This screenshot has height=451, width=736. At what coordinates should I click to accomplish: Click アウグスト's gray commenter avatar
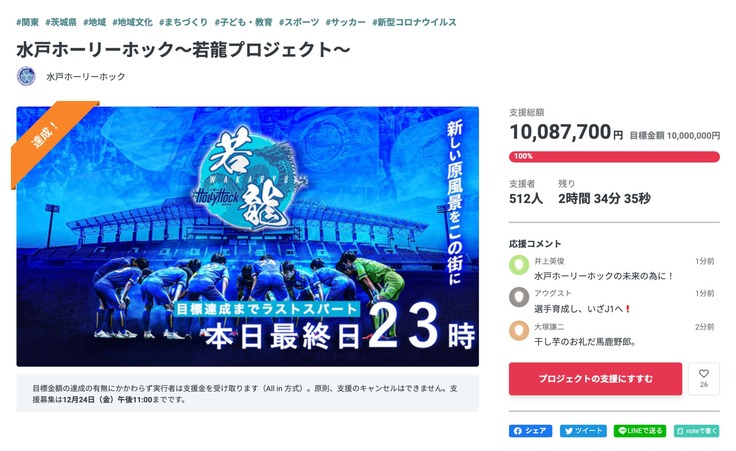[x=518, y=297]
